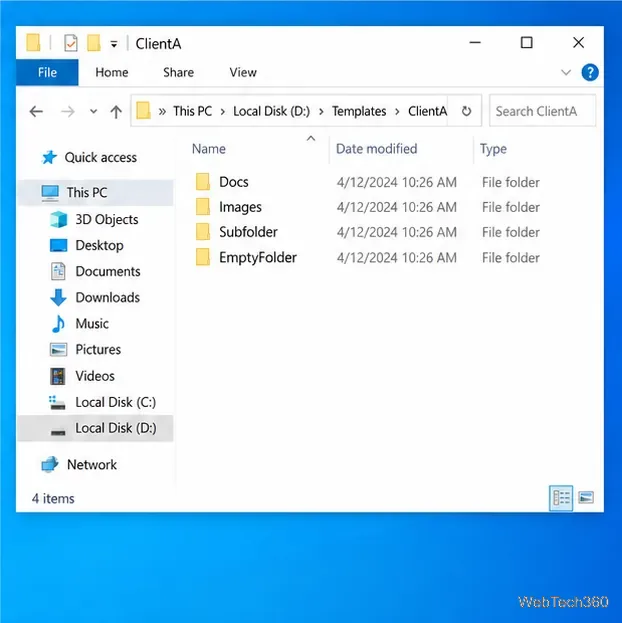Viewport: 622px width, 623px height.
Task: Refresh the ClientA folder view
Action: (466, 111)
